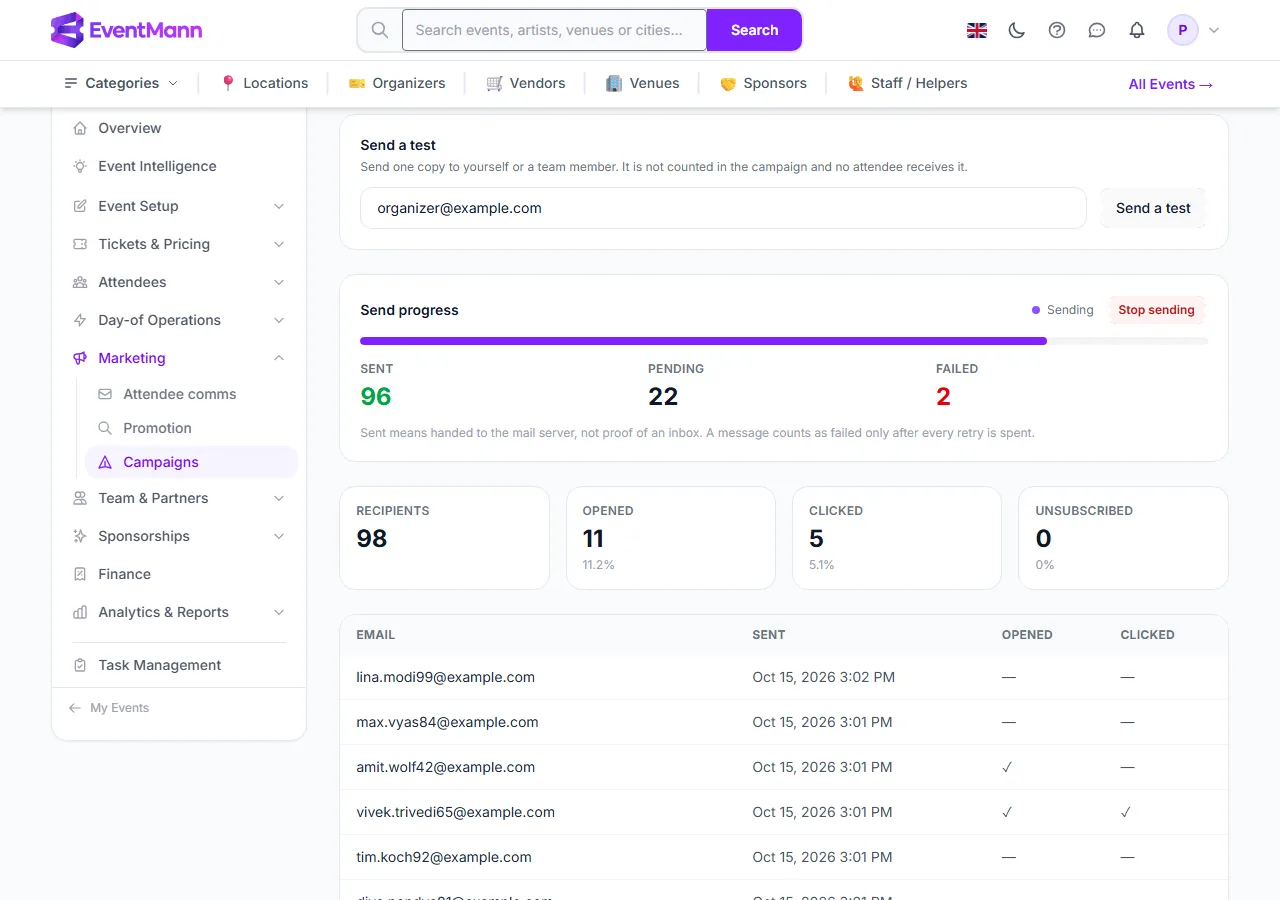Screen dimensions: 1280x900
Task: Click amit.wolf42@example.com row
Action: click(x=784, y=767)
